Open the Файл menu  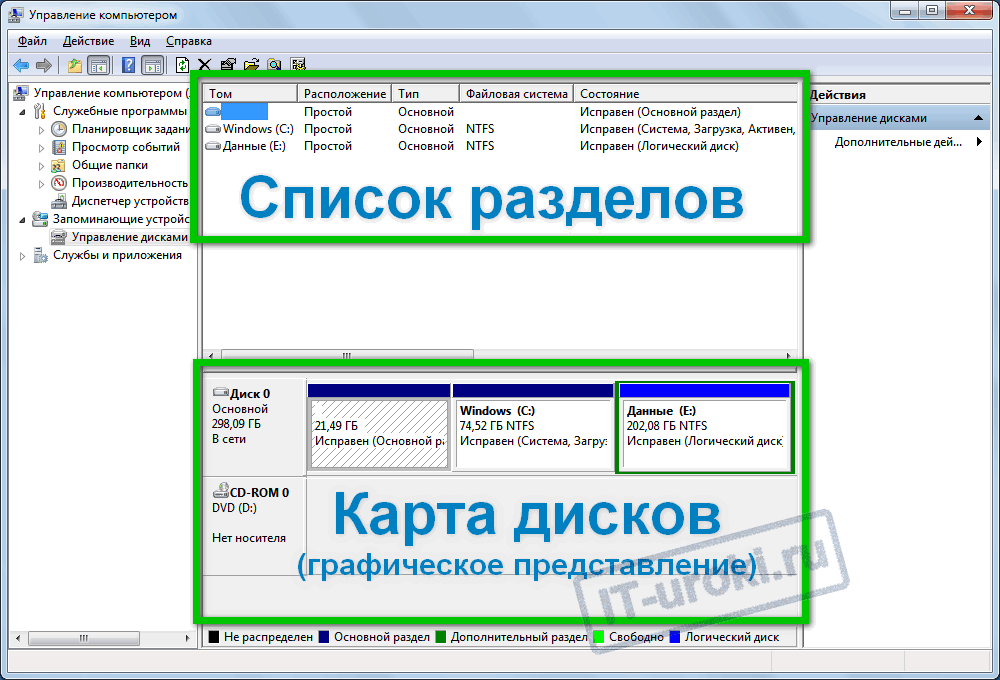pos(32,41)
